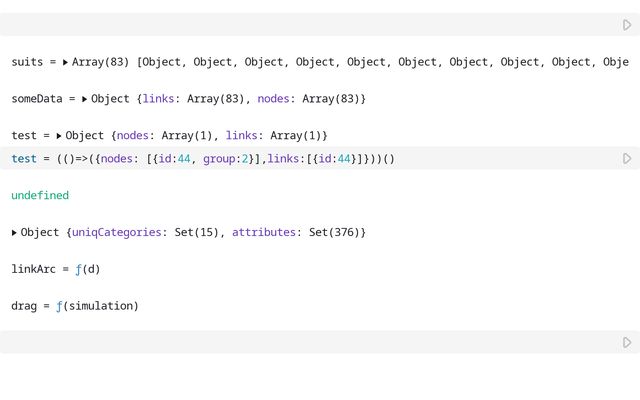This screenshot has width=640, height=400.
Task: Click the suits variable name
Action: click(27, 62)
